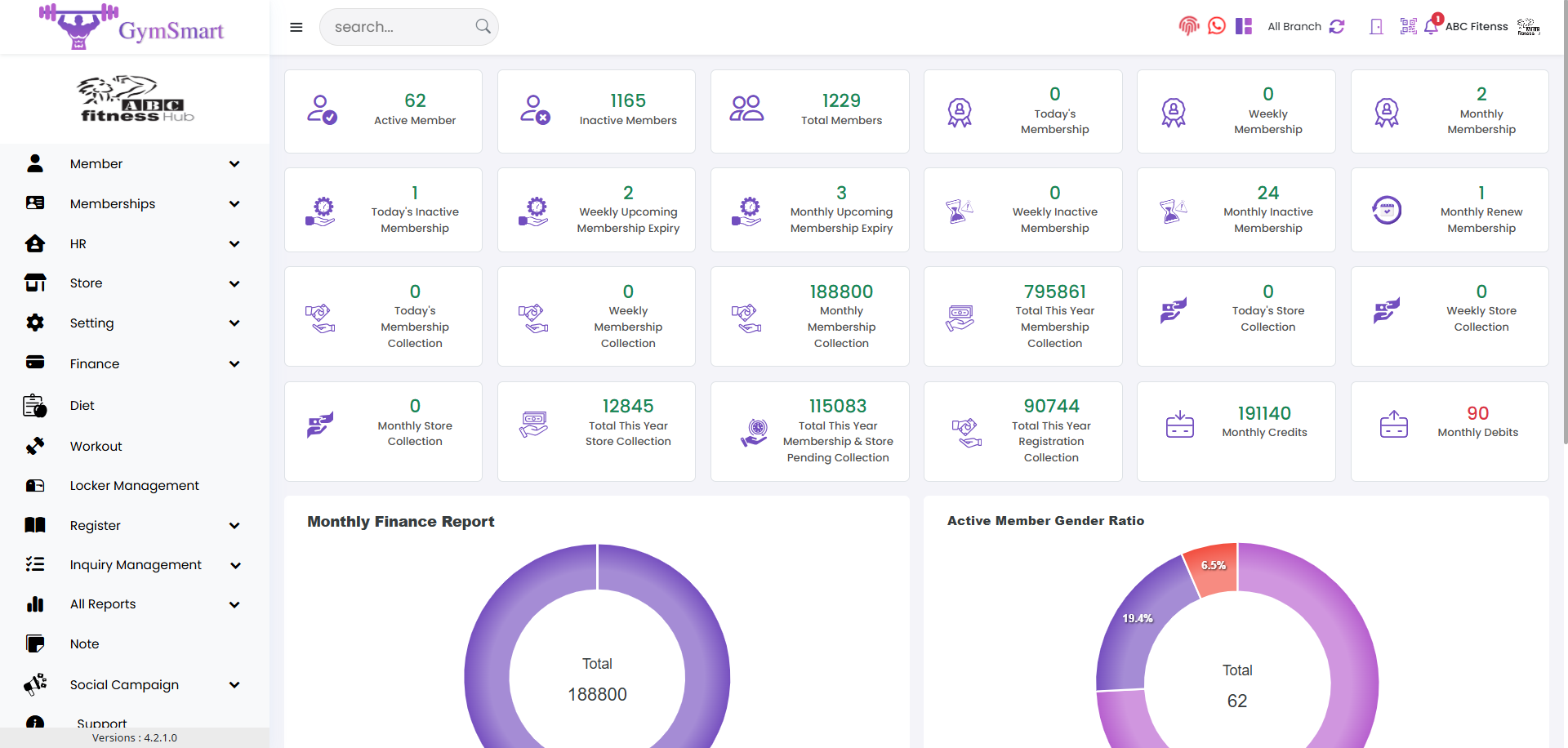Expand the HR menu chevron
The width and height of the screenshot is (1568, 748).
tap(234, 244)
